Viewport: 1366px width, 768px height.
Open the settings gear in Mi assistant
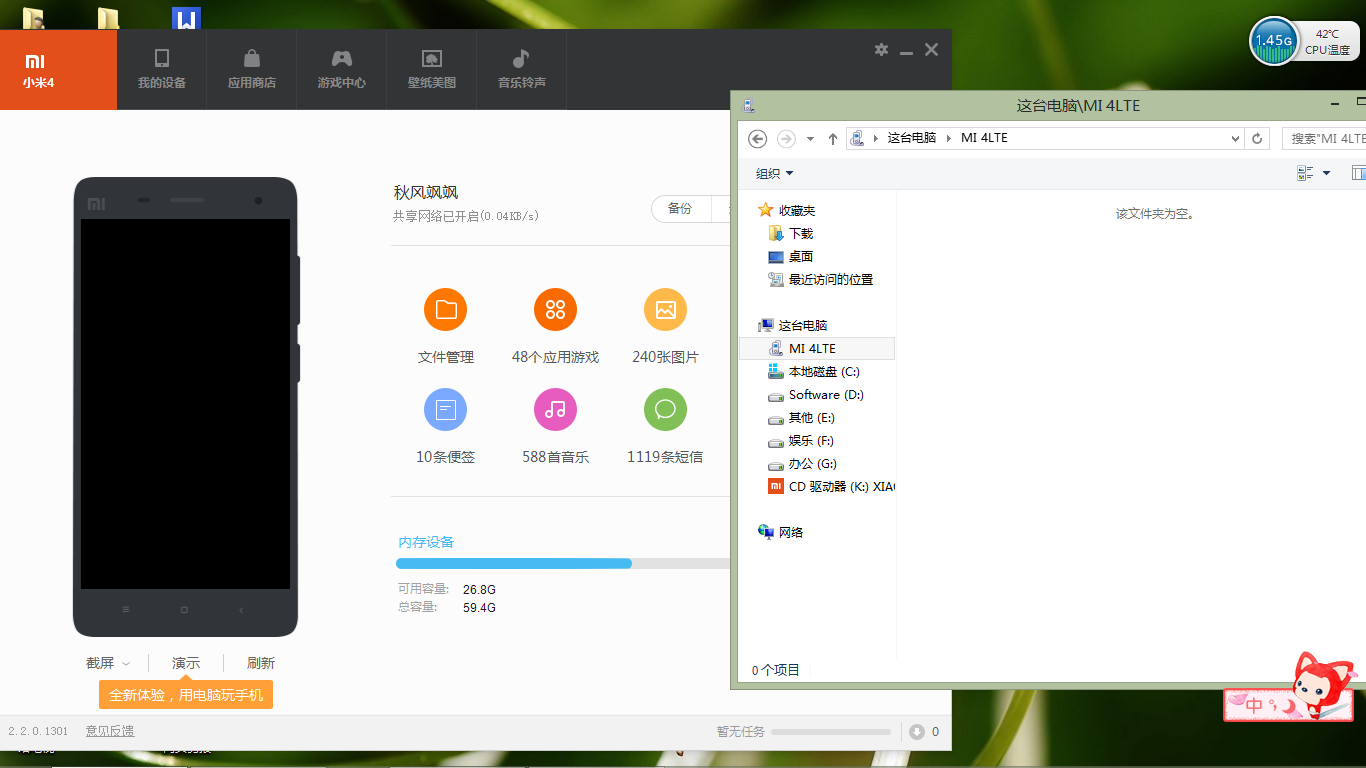(x=881, y=49)
